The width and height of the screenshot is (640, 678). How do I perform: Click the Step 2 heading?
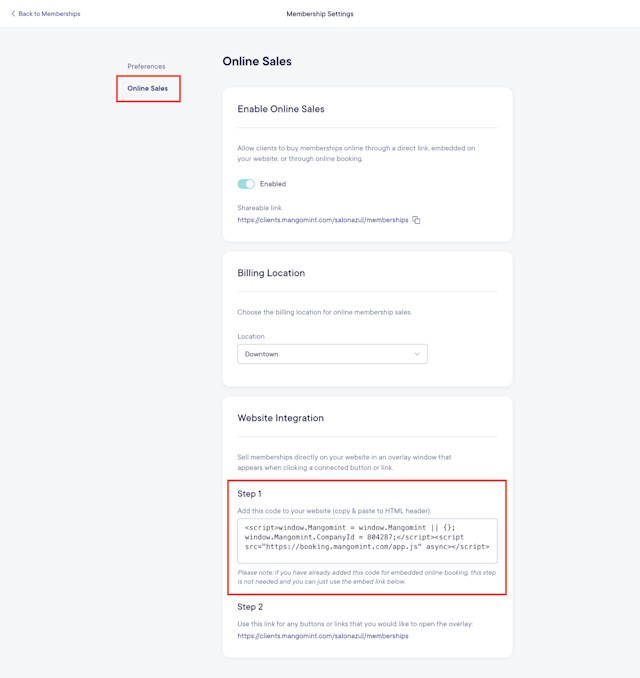point(250,607)
